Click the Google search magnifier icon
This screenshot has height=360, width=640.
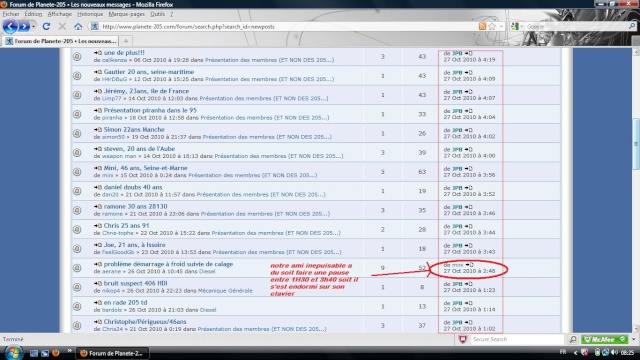point(632,27)
